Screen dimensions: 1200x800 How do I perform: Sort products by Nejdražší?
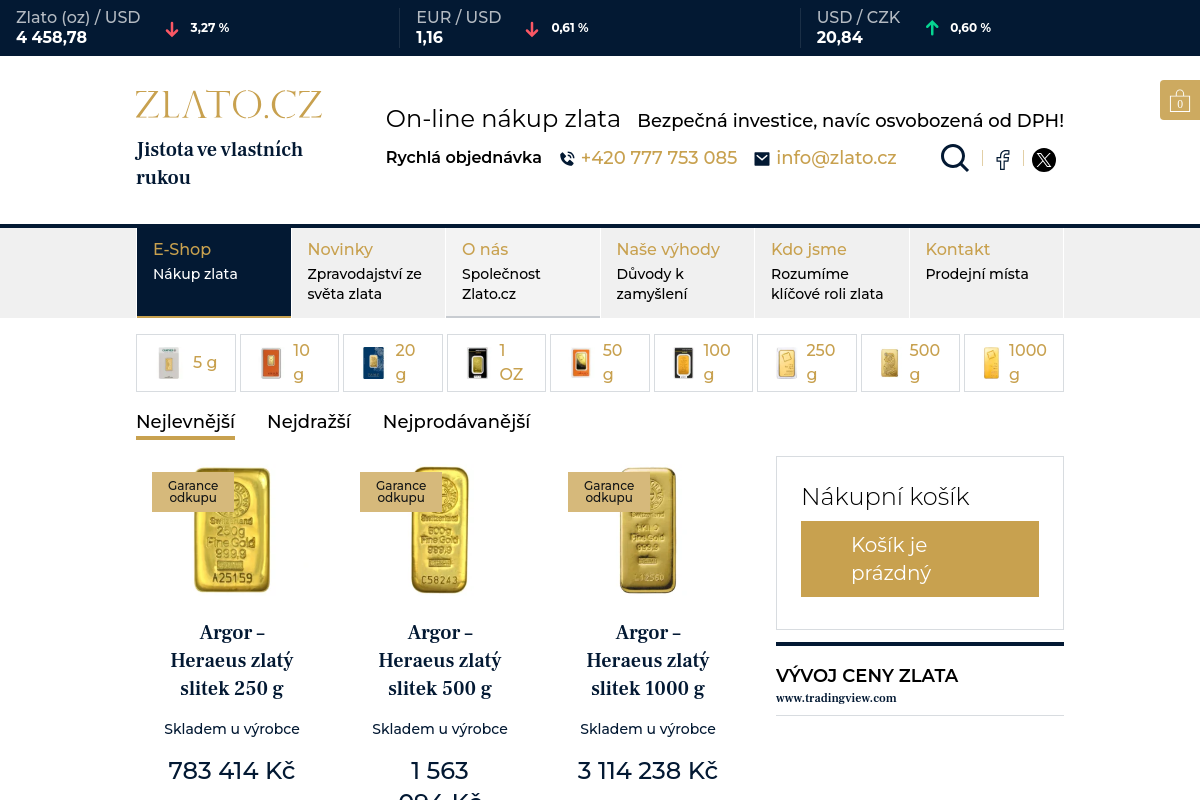309,422
